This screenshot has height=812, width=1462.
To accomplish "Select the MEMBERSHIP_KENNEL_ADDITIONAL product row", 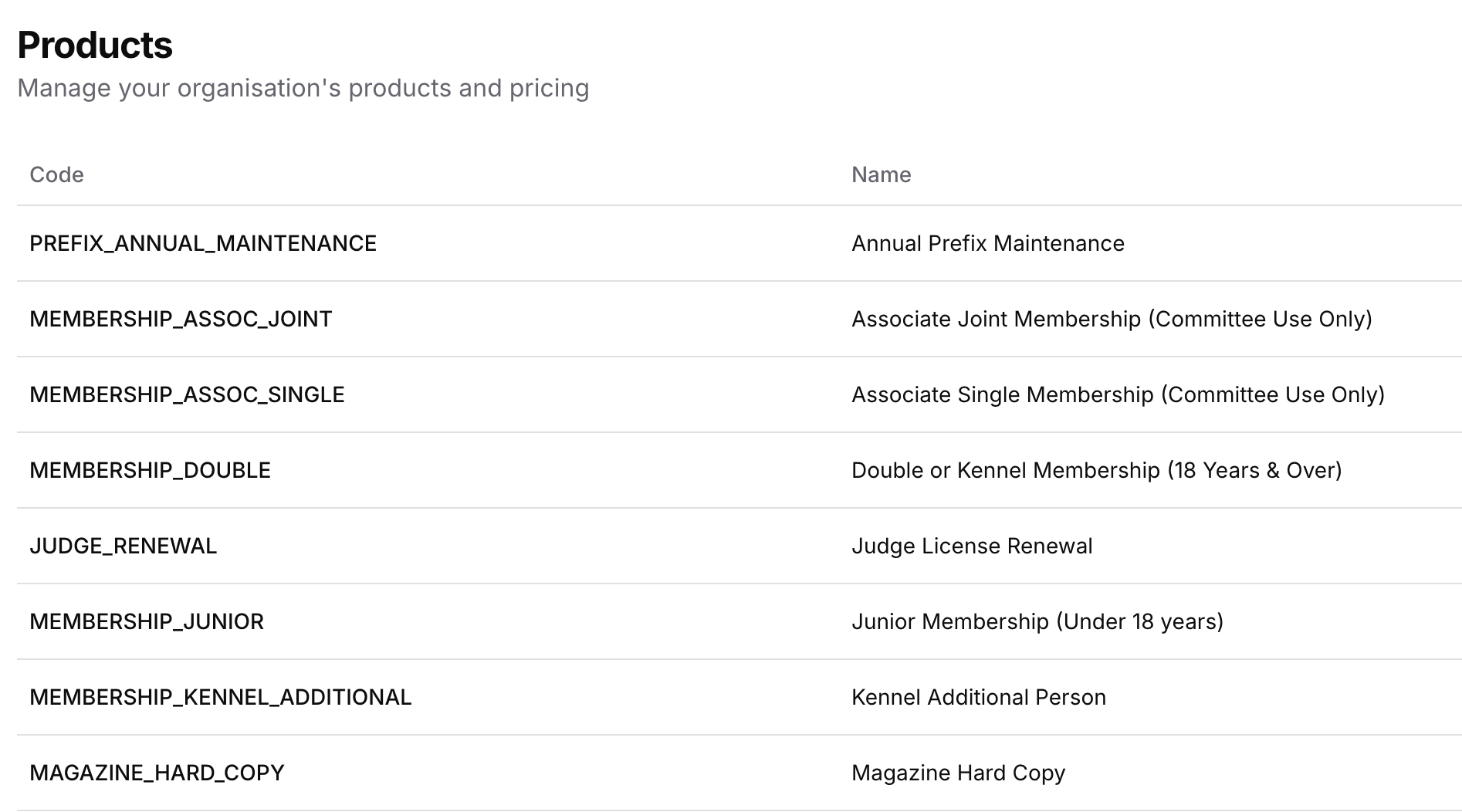I will click(221, 696).
